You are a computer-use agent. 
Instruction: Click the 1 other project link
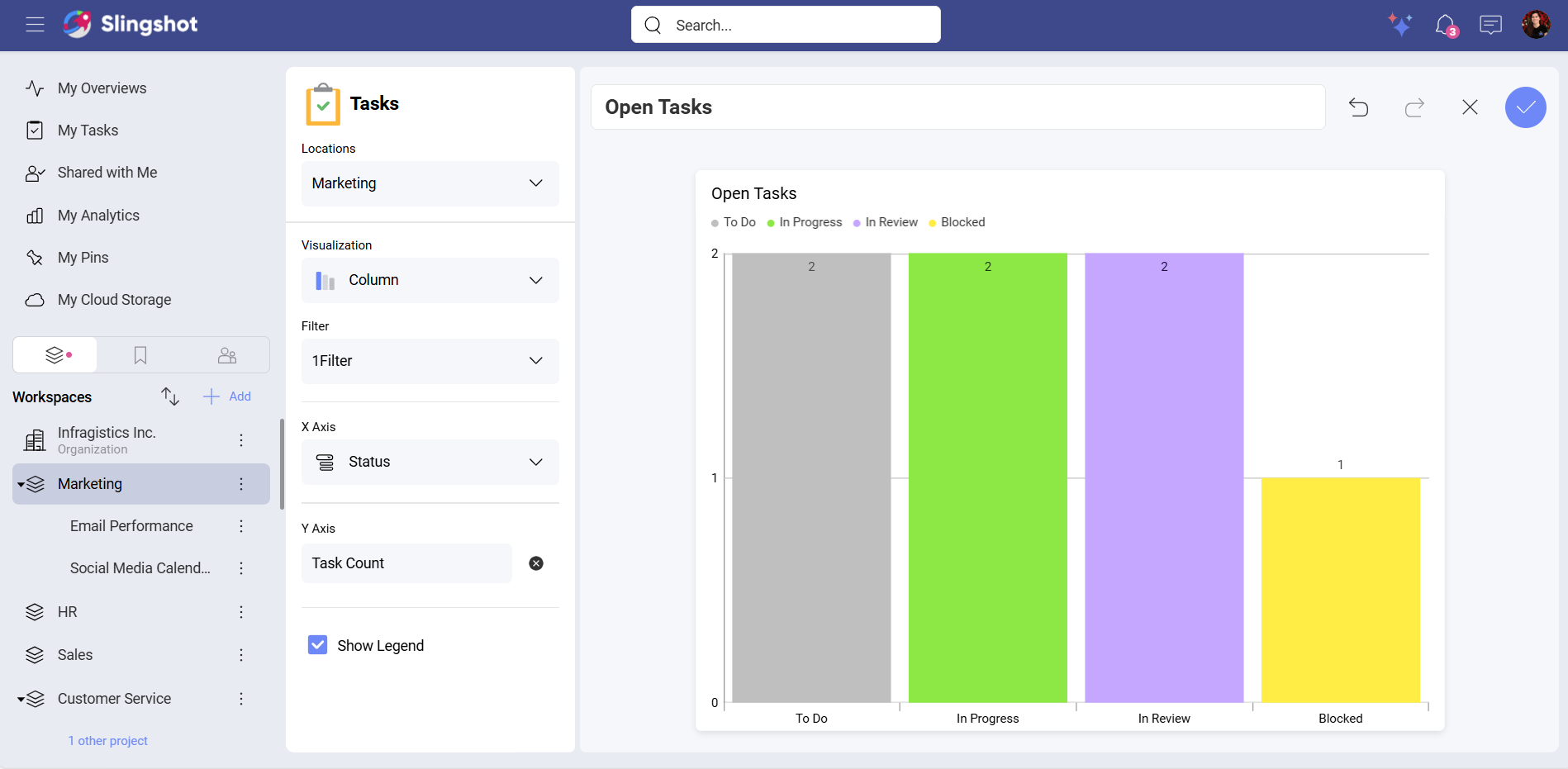pos(107,740)
